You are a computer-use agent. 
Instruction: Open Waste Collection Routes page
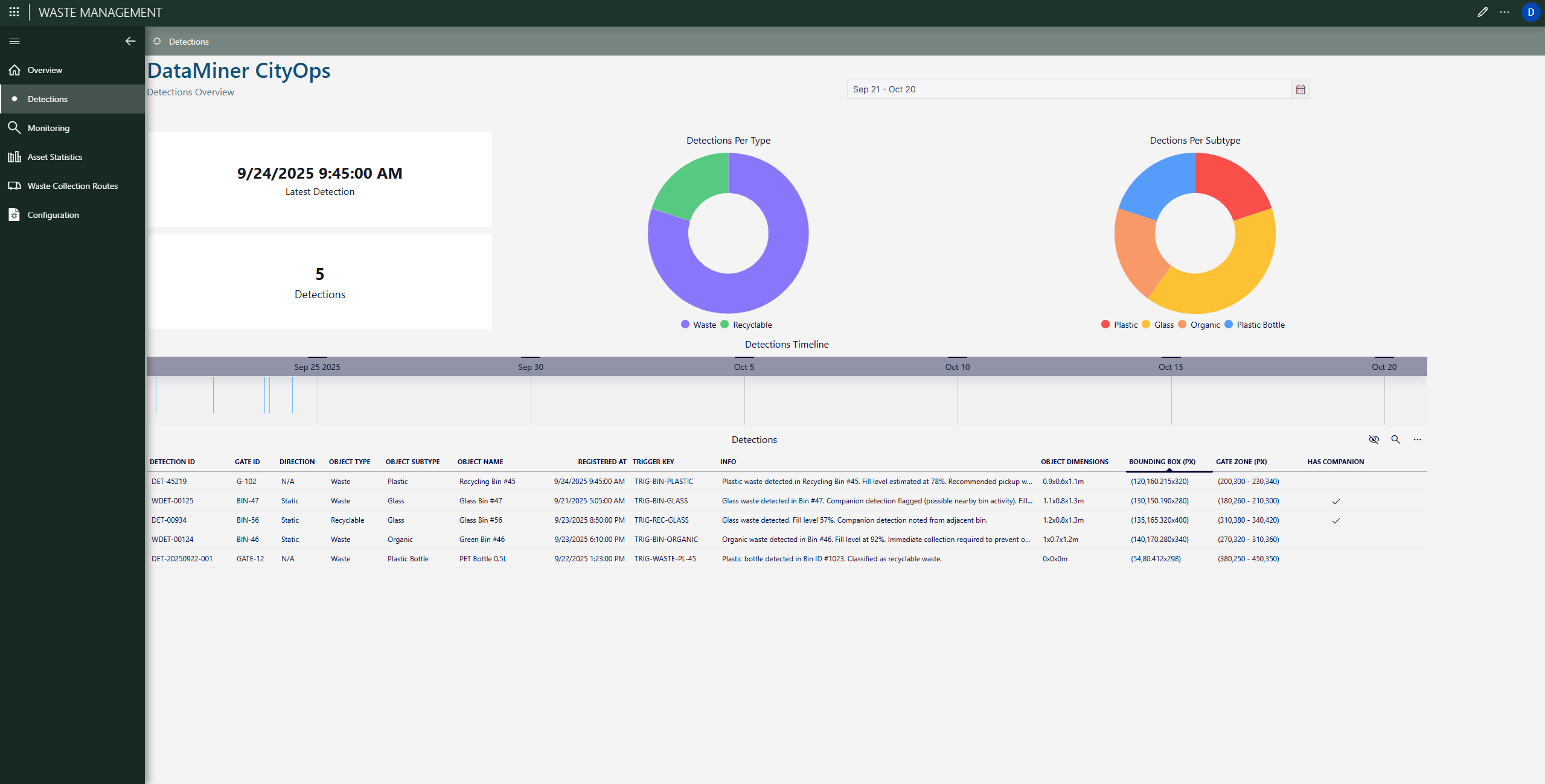click(72, 186)
